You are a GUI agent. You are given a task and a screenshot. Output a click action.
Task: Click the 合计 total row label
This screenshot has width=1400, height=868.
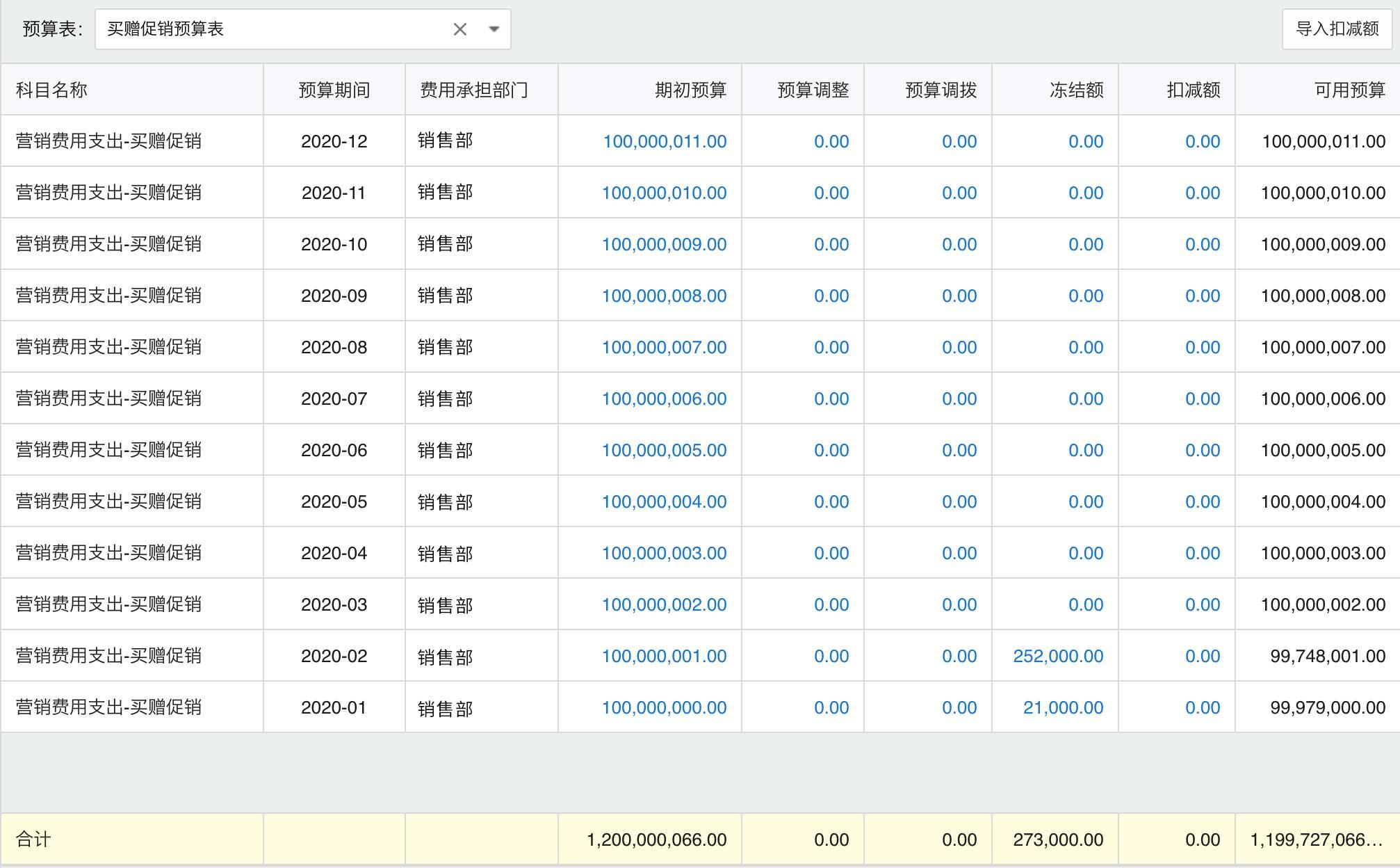tap(33, 839)
